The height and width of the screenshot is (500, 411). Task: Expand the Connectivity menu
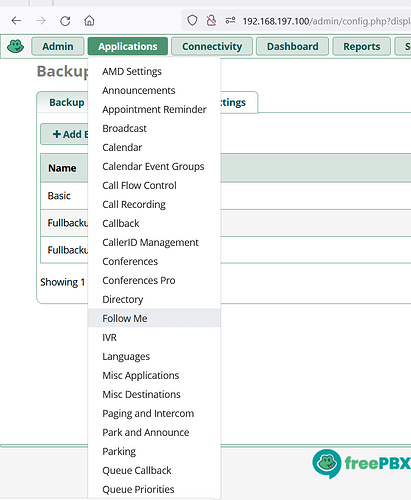(212, 46)
